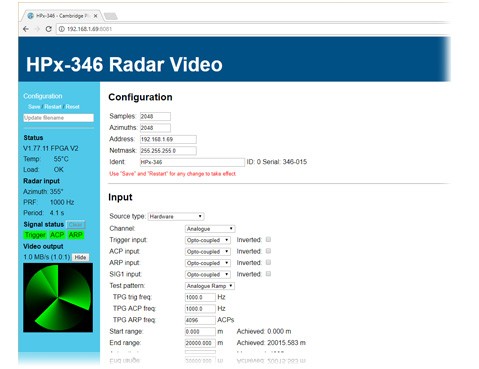479x369 pixels.
Task: Click the Samples input field
Action: tap(155, 116)
